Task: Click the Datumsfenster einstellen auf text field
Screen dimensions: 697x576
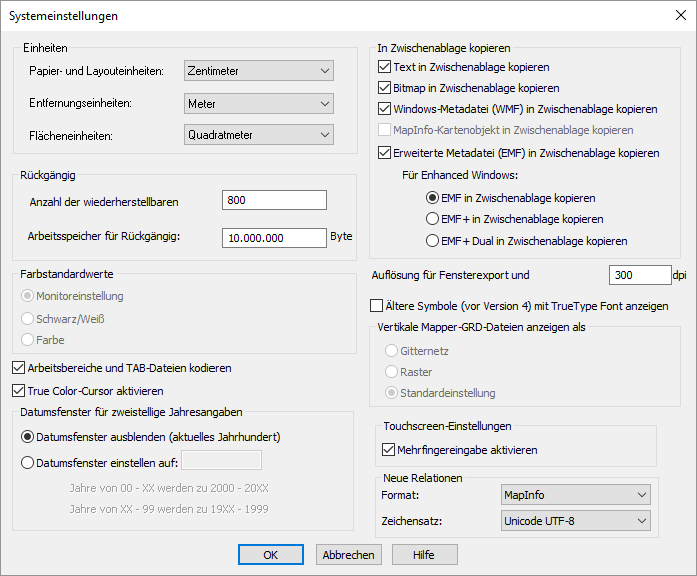Action: point(221,460)
